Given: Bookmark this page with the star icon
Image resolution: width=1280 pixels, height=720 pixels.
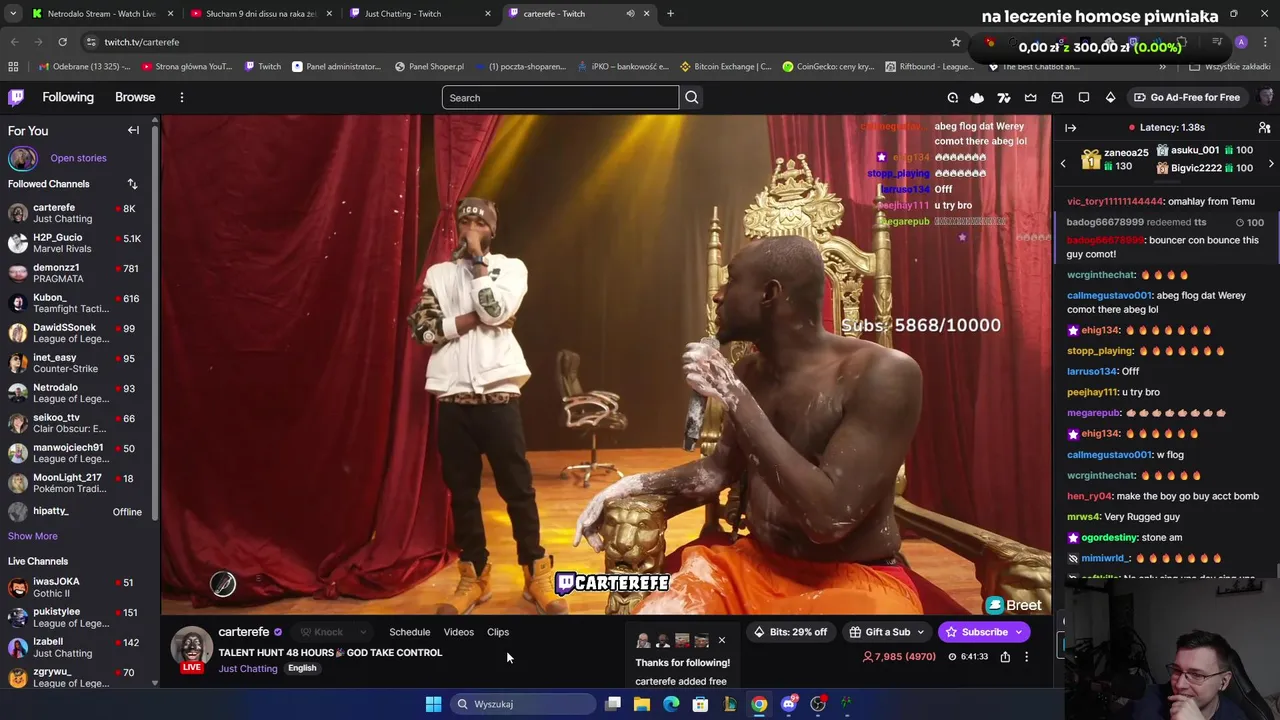Looking at the screenshot, I should [956, 42].
